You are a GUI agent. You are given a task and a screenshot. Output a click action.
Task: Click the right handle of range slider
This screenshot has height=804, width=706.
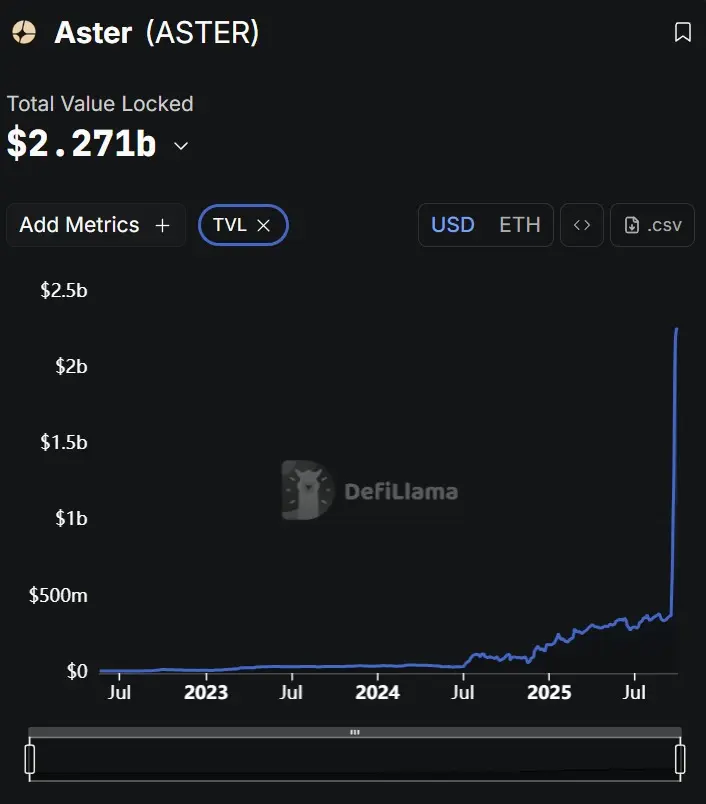coord(680,760)
